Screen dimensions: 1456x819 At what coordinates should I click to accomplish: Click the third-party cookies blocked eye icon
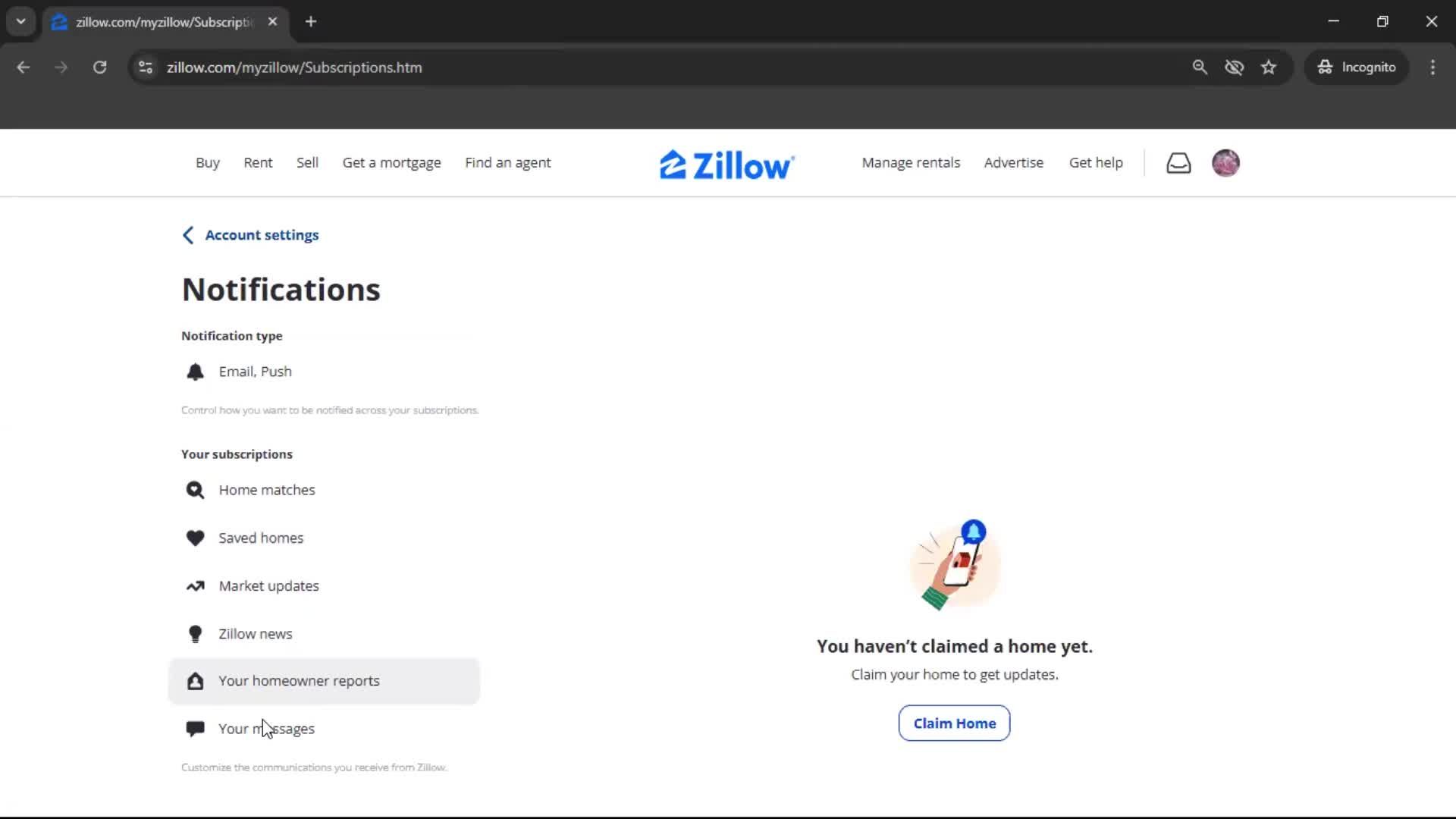click(x=1234, y=67)
